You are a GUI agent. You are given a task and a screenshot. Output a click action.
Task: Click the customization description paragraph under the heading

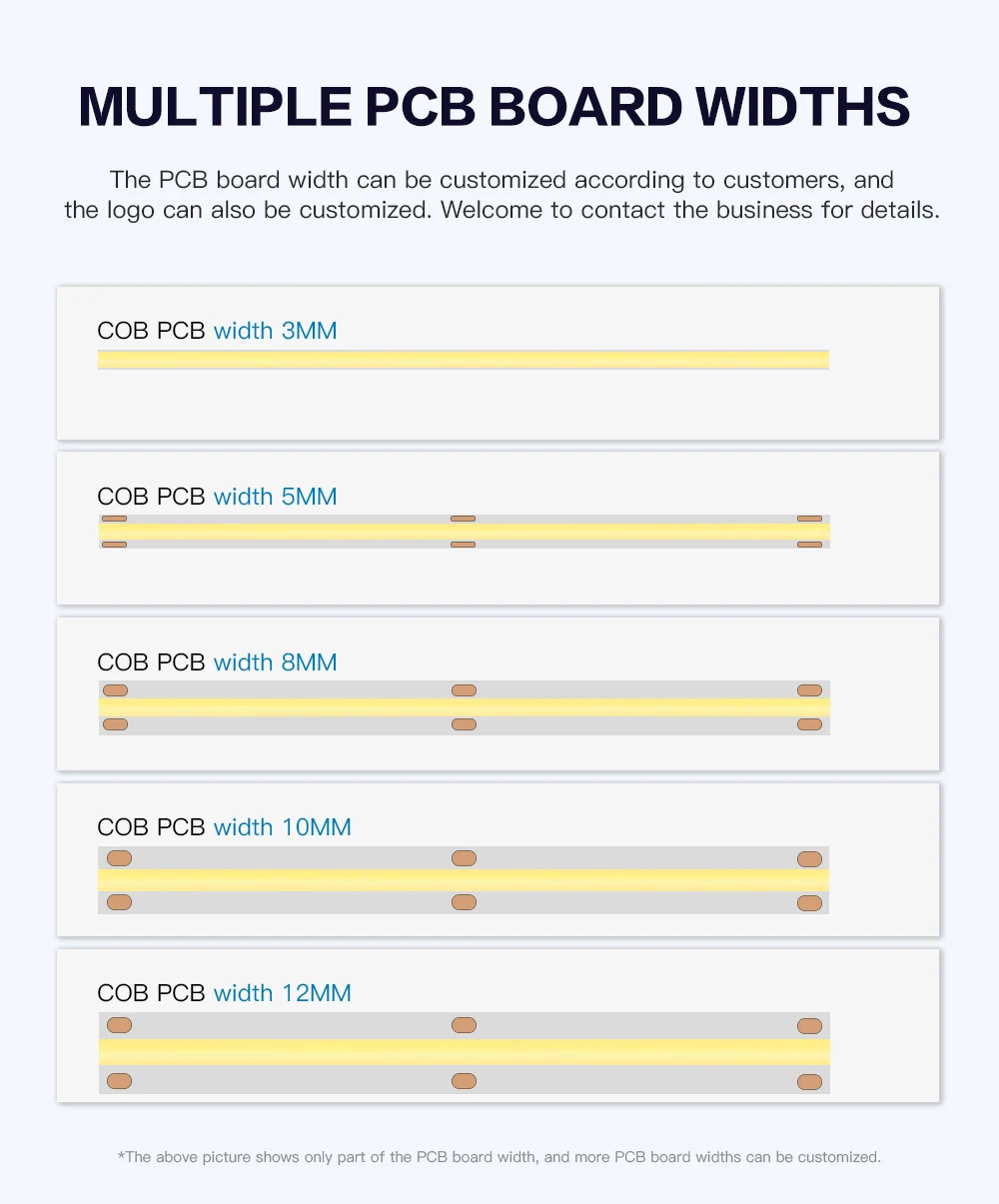pos(501,196)
